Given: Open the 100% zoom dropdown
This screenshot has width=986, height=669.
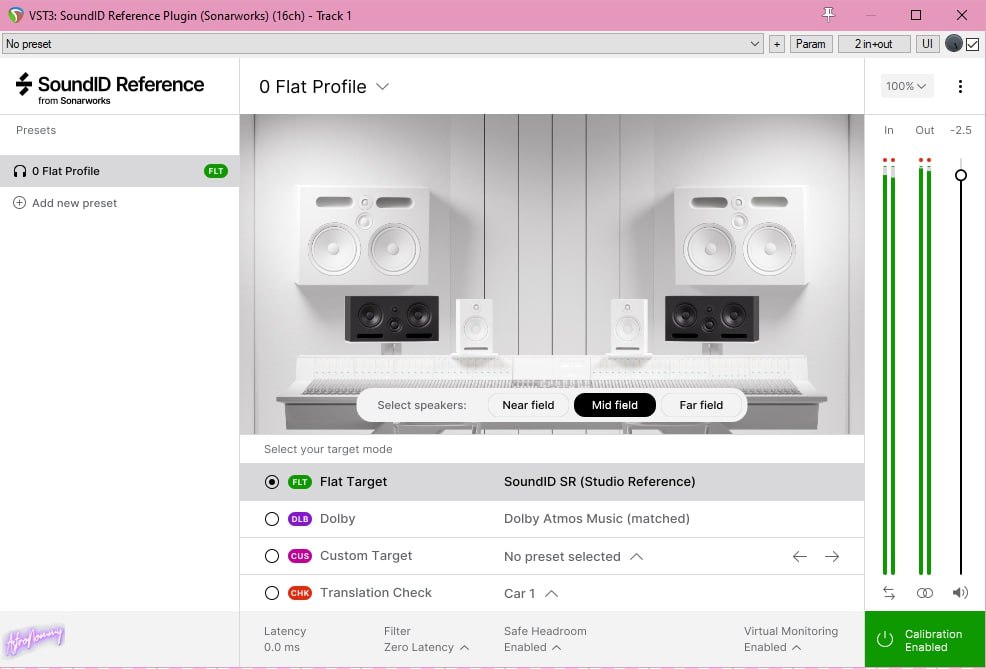Looking at the screenshot, I should tap(907, 86).
